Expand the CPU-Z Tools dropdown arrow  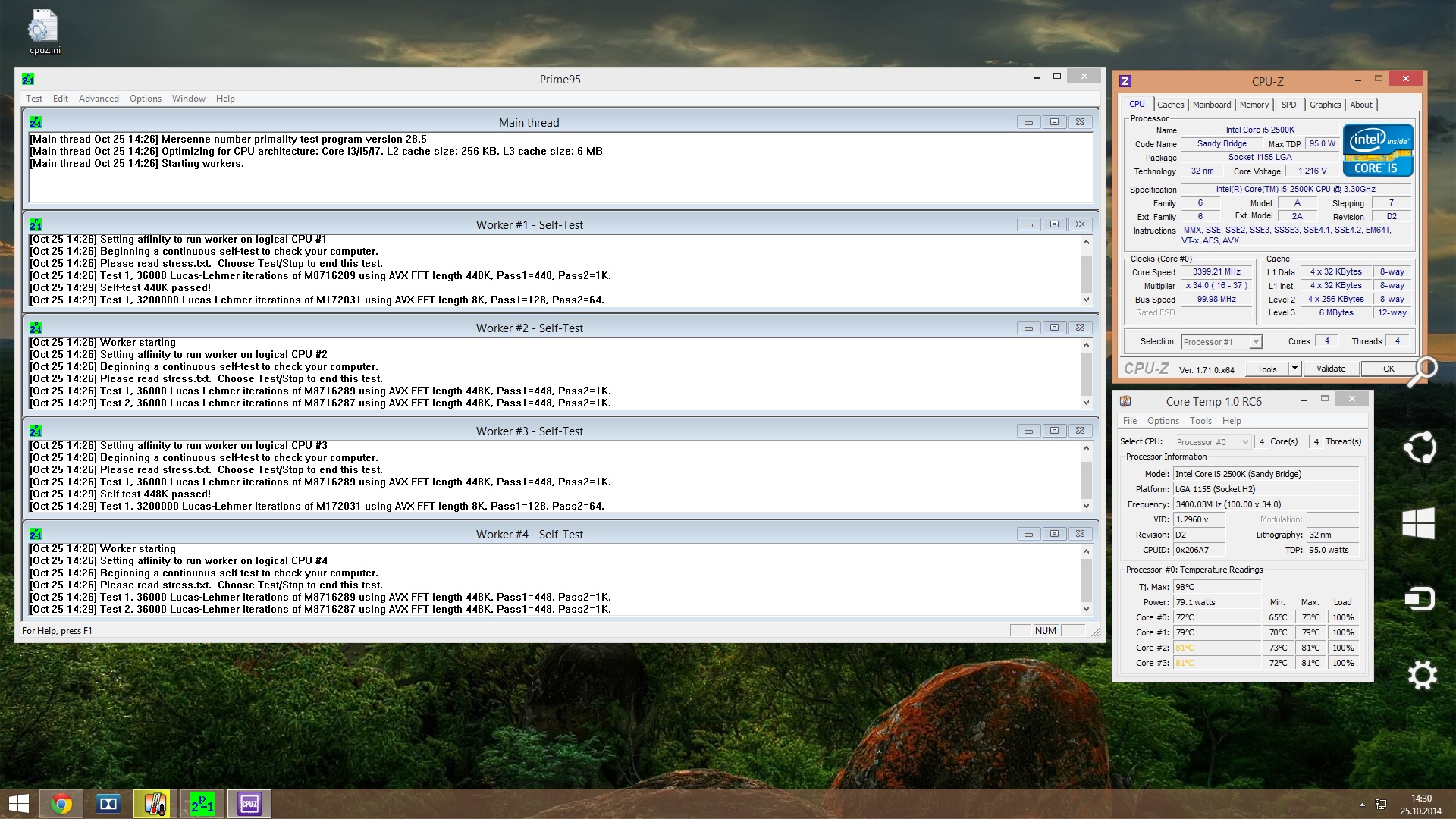coord(1294,369)
